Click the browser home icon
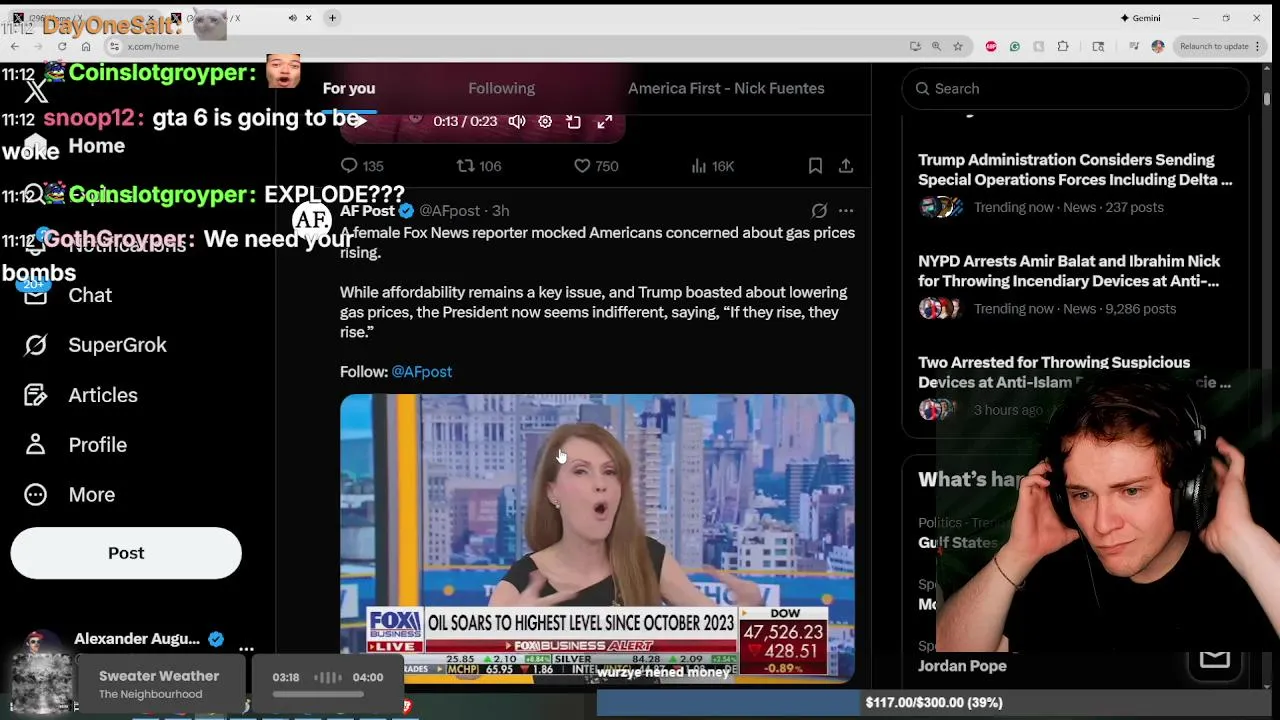The image size is (1280, 720). tap(86, 46)
